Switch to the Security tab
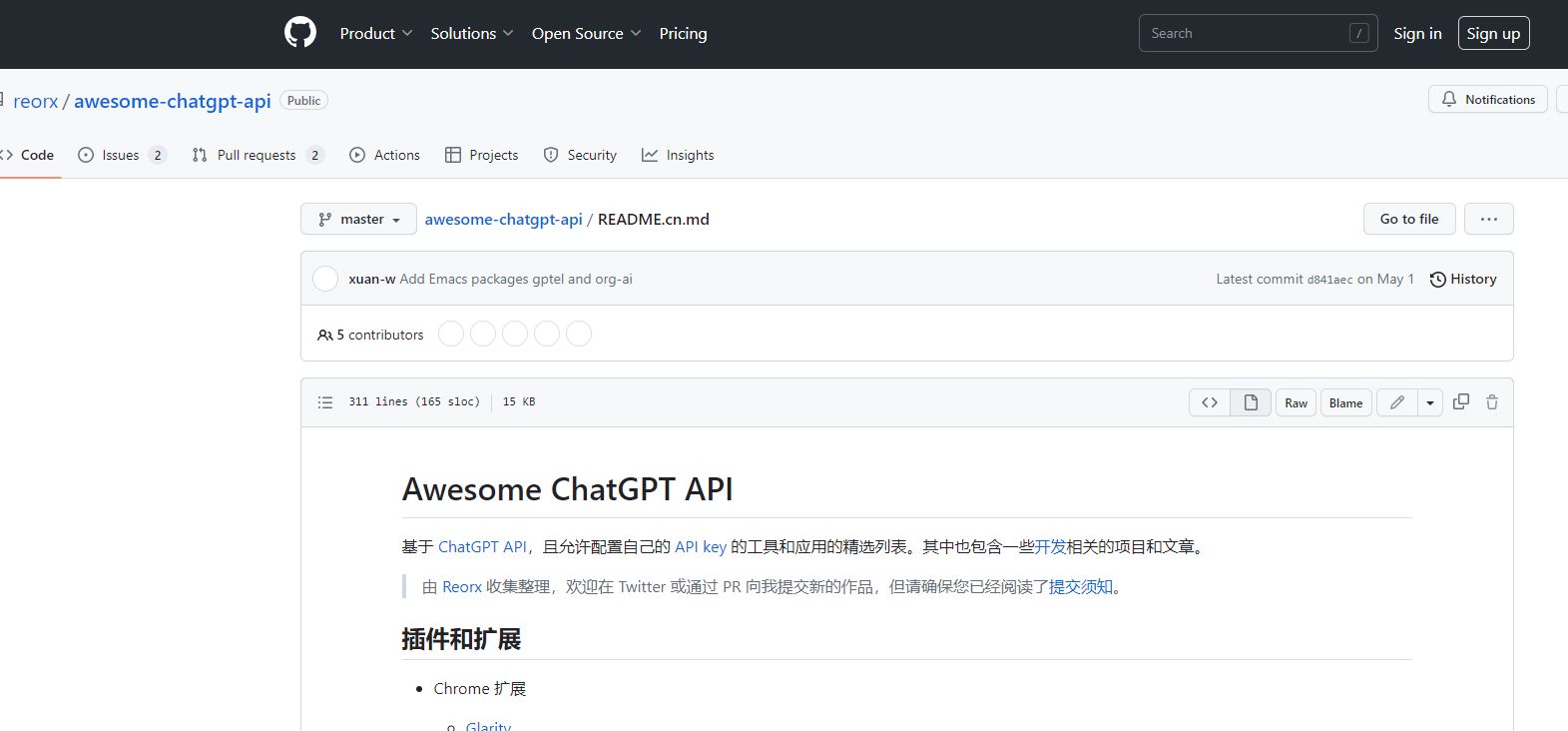 click(580, 155)
